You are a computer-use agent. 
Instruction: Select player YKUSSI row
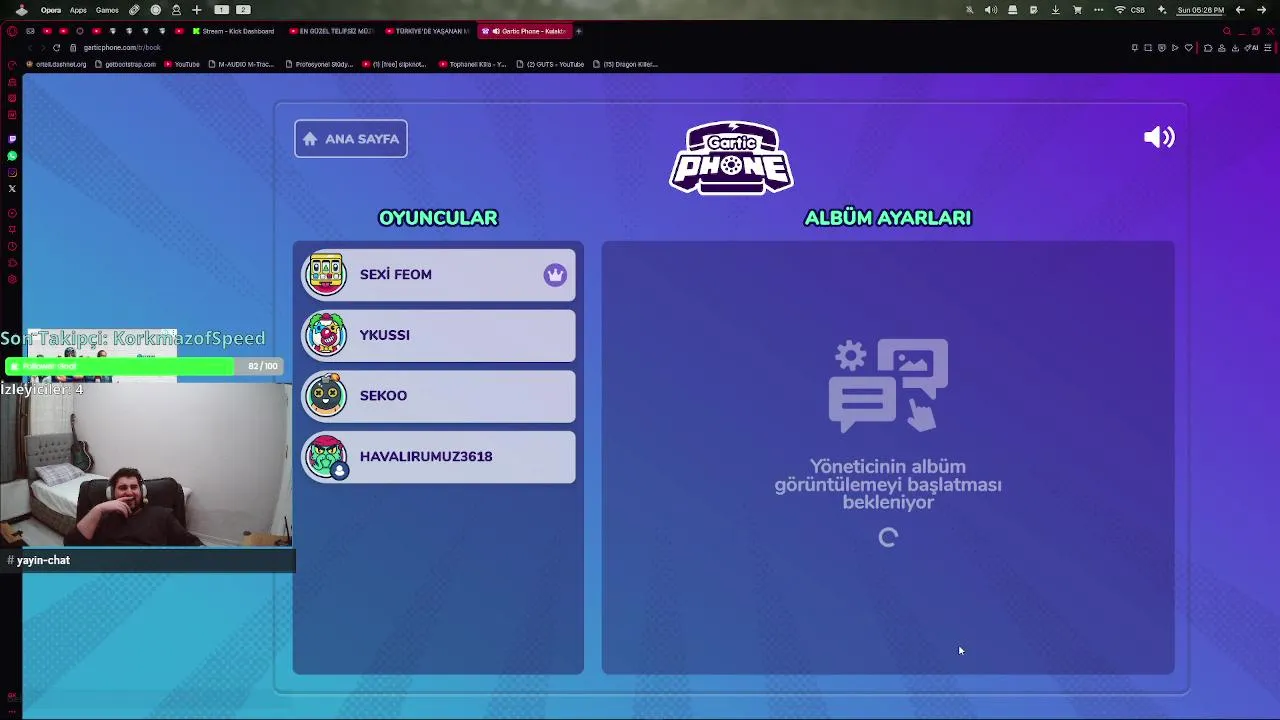pyautogui.click(x=439, y=335)
